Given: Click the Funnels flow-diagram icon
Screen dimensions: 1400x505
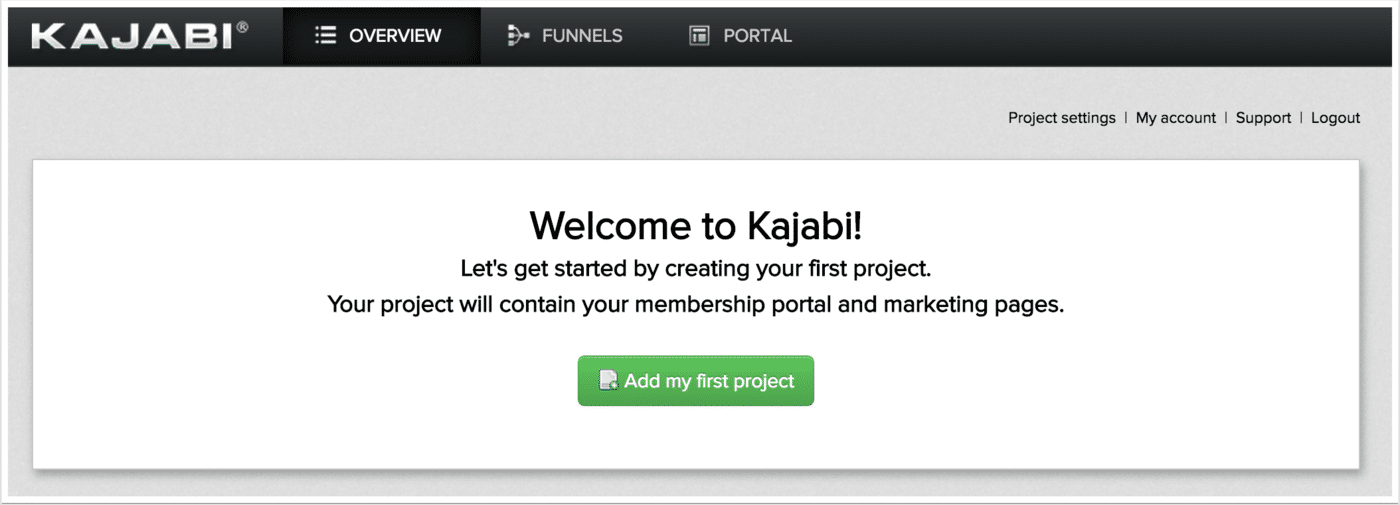Looking at the screenshot, I should (x=518, y=36).
